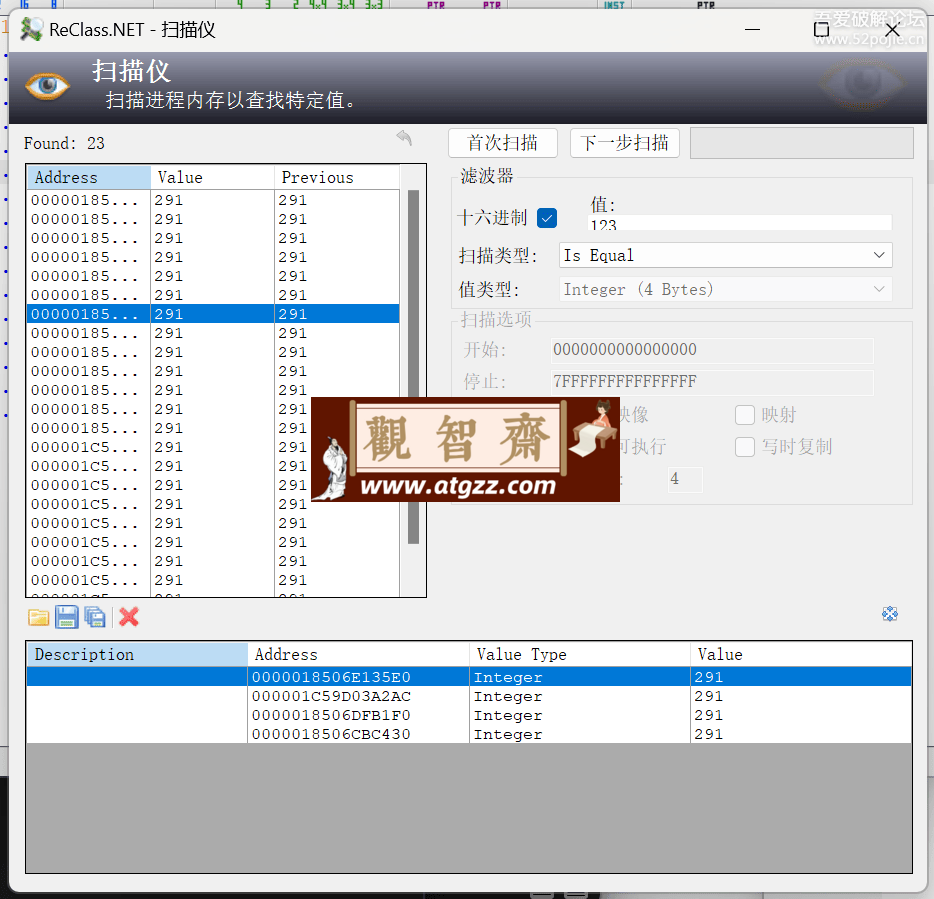Click the Value Type column header
This screenshot has height=899, width=934.
point(580,655)
